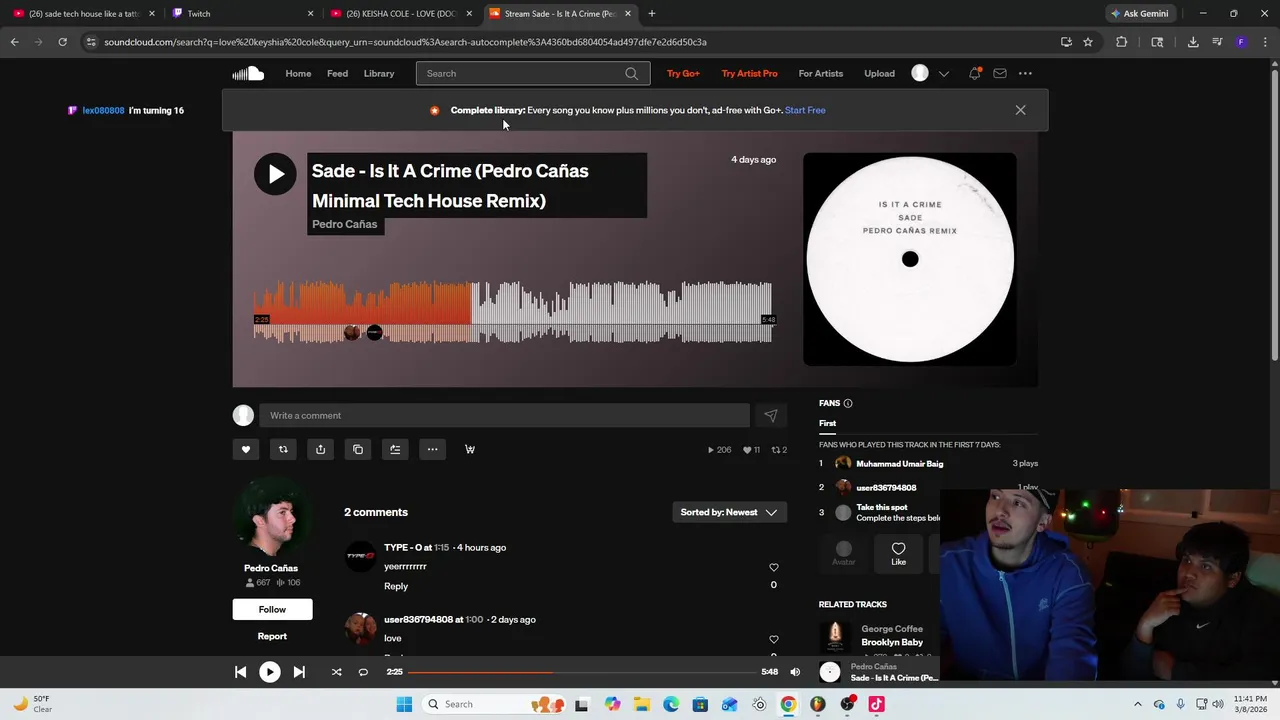Reply to TYPE - O's comment

point(396,586)
